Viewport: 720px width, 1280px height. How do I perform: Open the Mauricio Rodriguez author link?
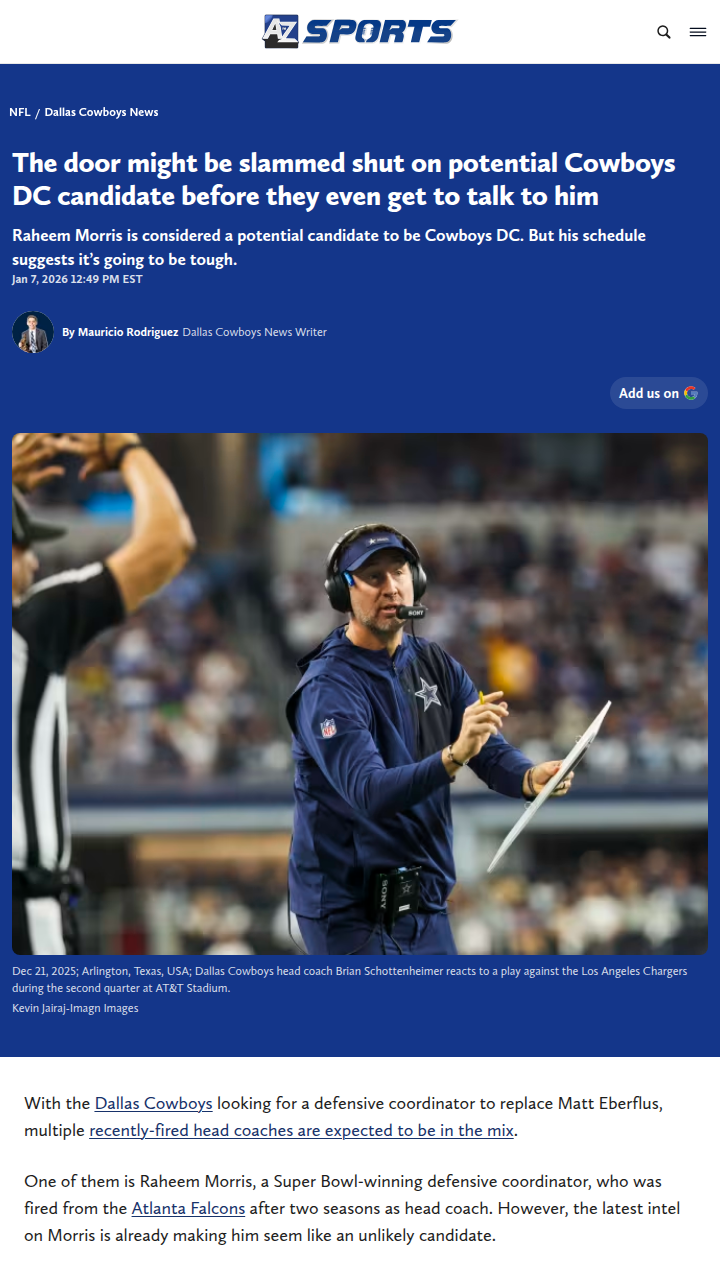tap(128, 332)
